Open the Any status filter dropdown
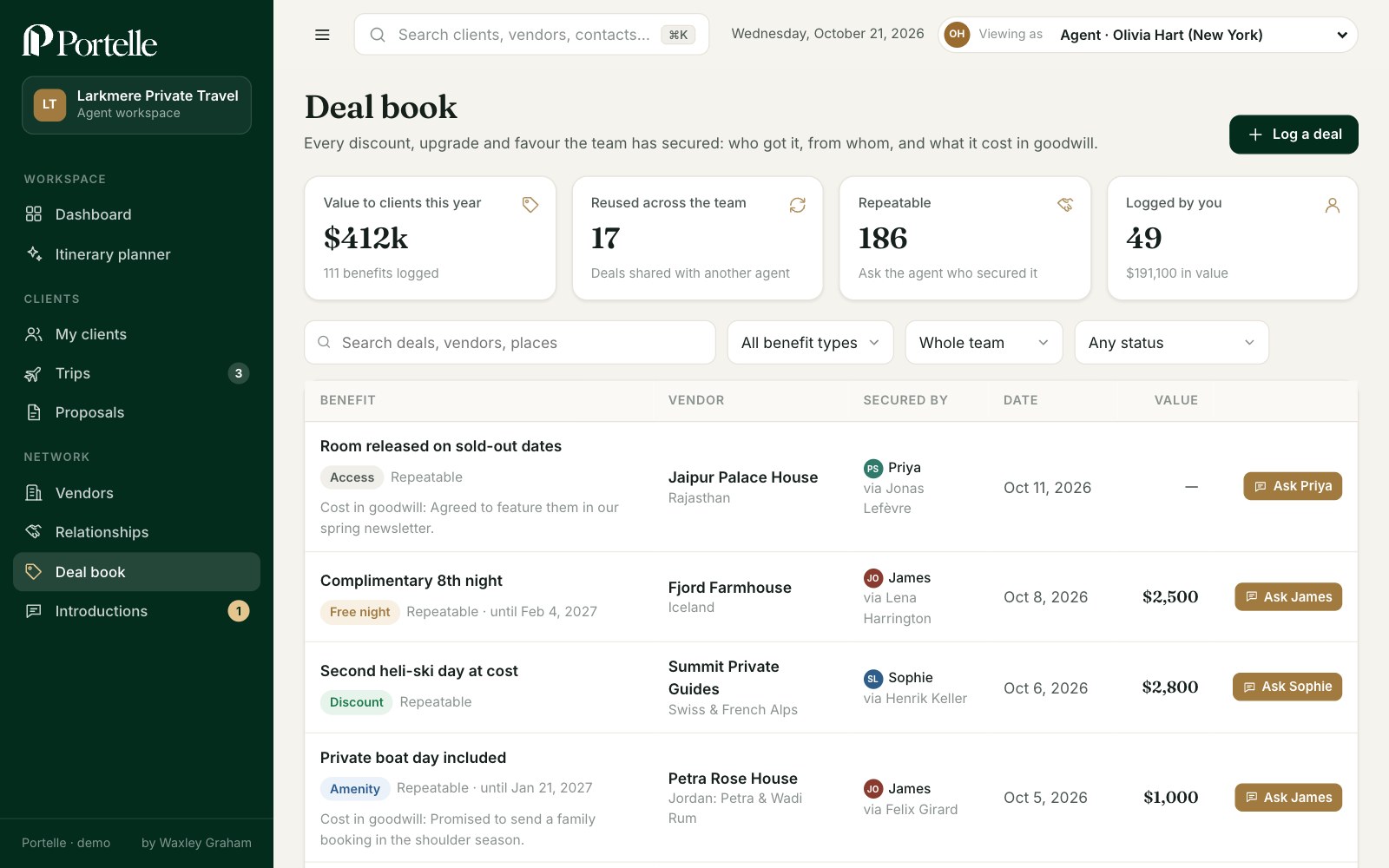The width and height of the screenshot is (1389, 868). point(1171,343)
